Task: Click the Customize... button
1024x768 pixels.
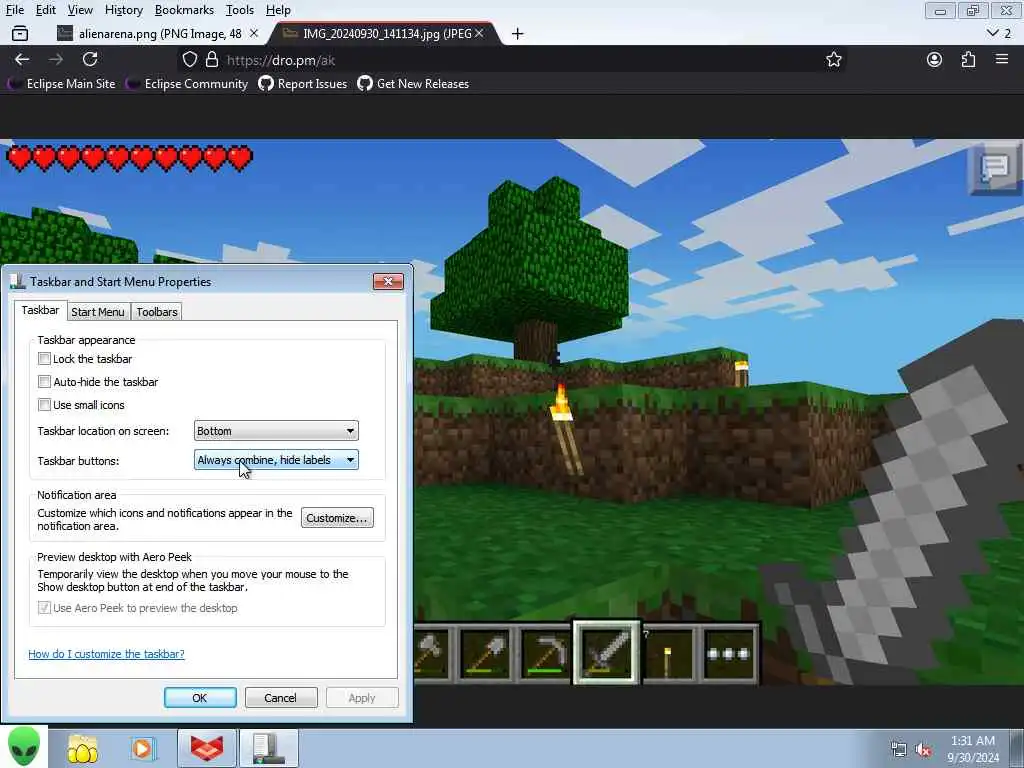Action: point(337,518)
